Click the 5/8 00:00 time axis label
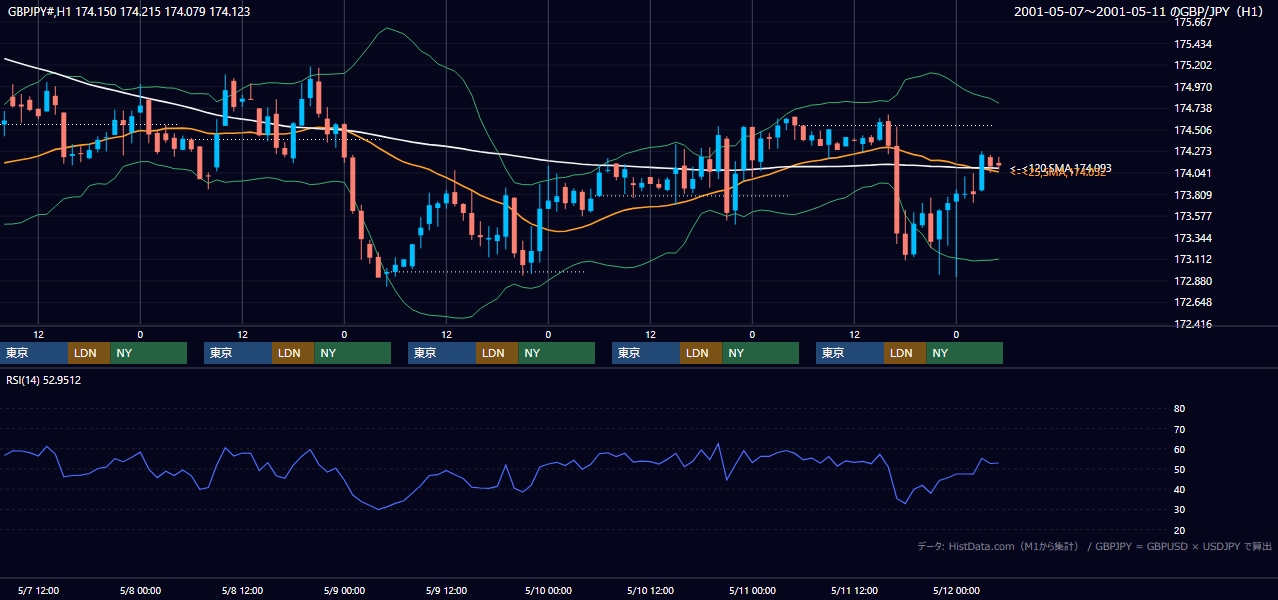Image resolution: width=1278 pixels, height=600 pixels. point(141,590)
